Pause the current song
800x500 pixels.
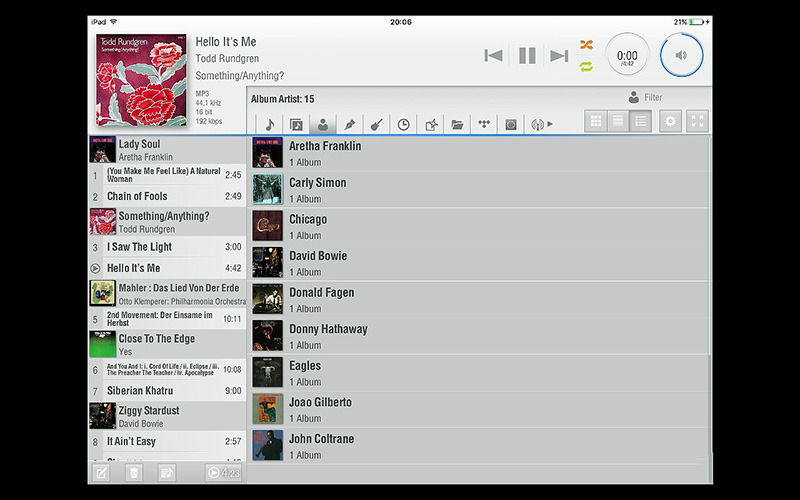[x=527, y=56]
